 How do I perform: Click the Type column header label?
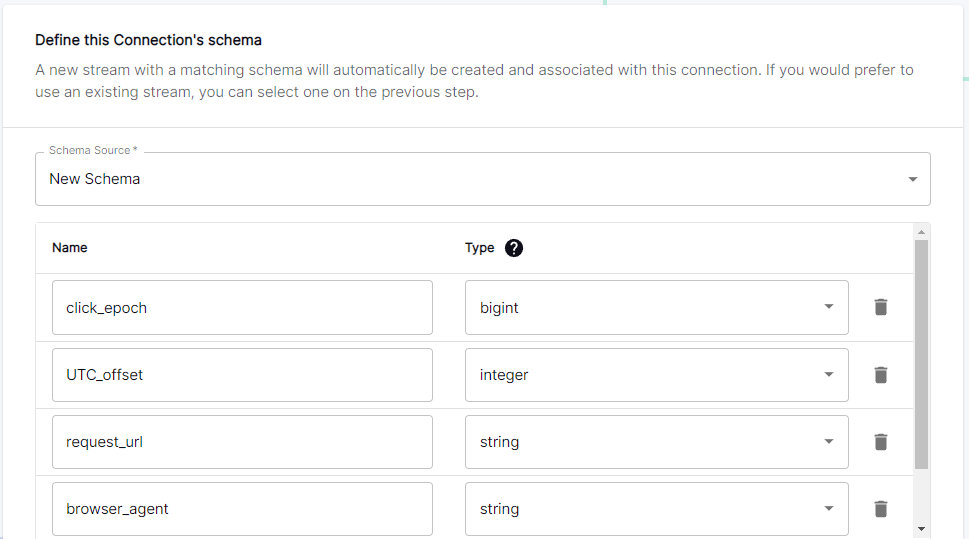[x=480, y=248]
